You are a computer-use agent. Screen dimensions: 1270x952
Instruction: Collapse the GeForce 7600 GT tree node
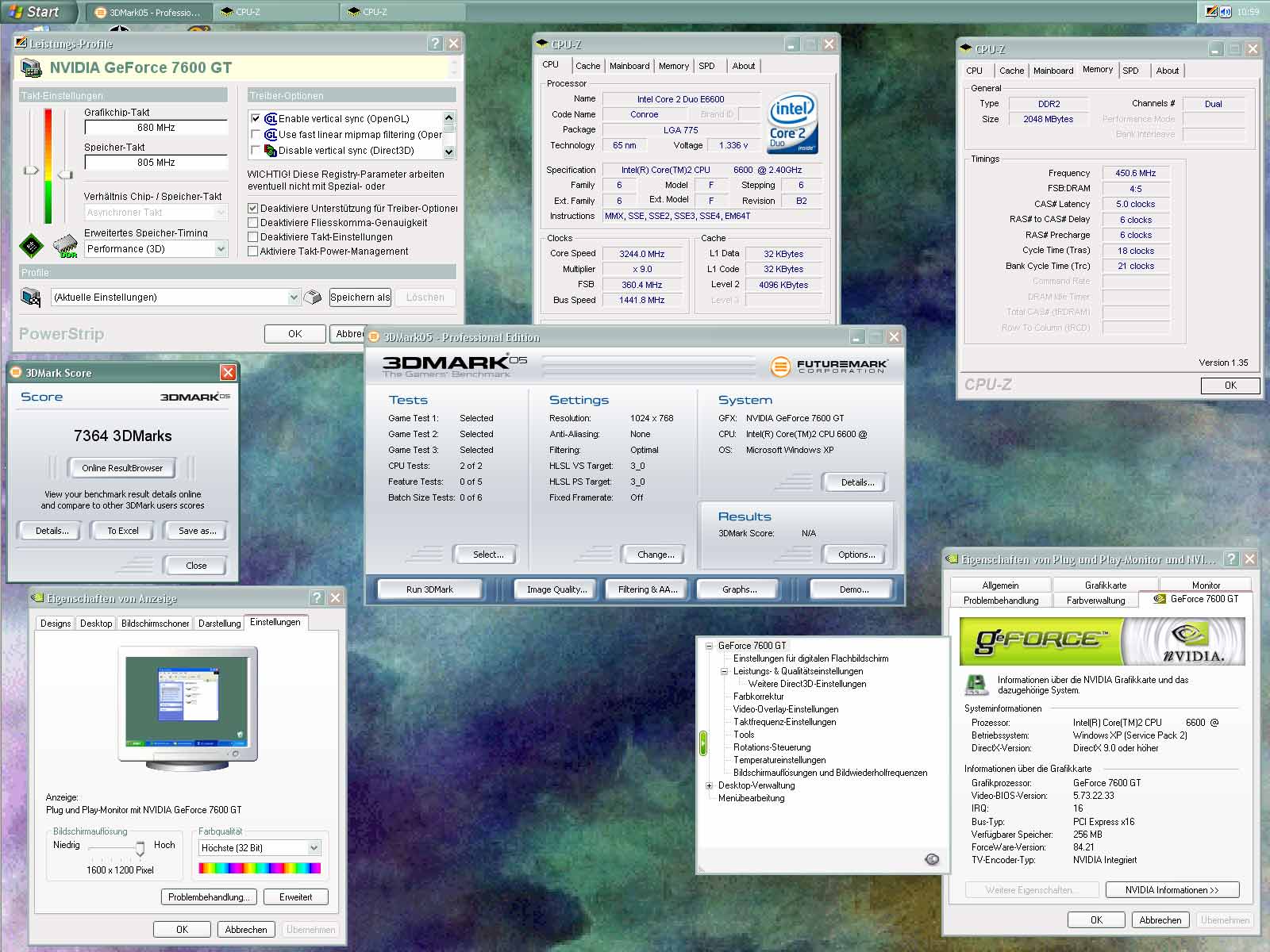(709, 646)
